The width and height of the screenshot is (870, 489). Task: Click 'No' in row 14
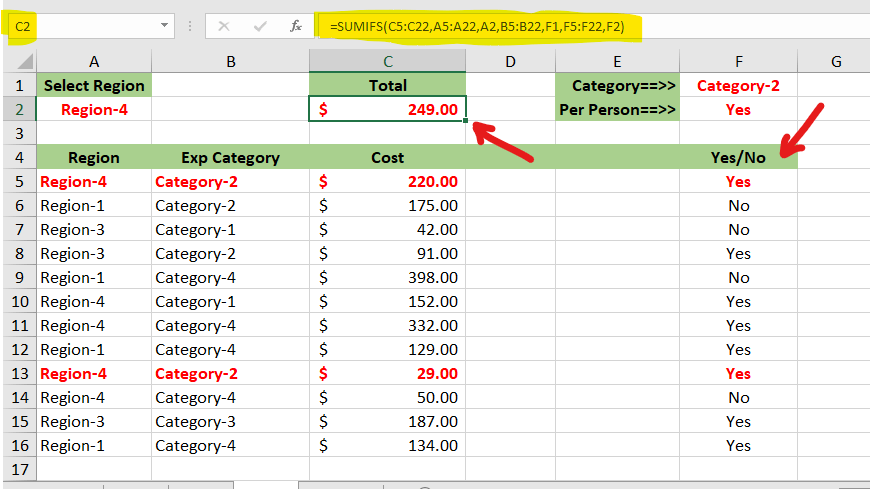click(x=739, y=397)
